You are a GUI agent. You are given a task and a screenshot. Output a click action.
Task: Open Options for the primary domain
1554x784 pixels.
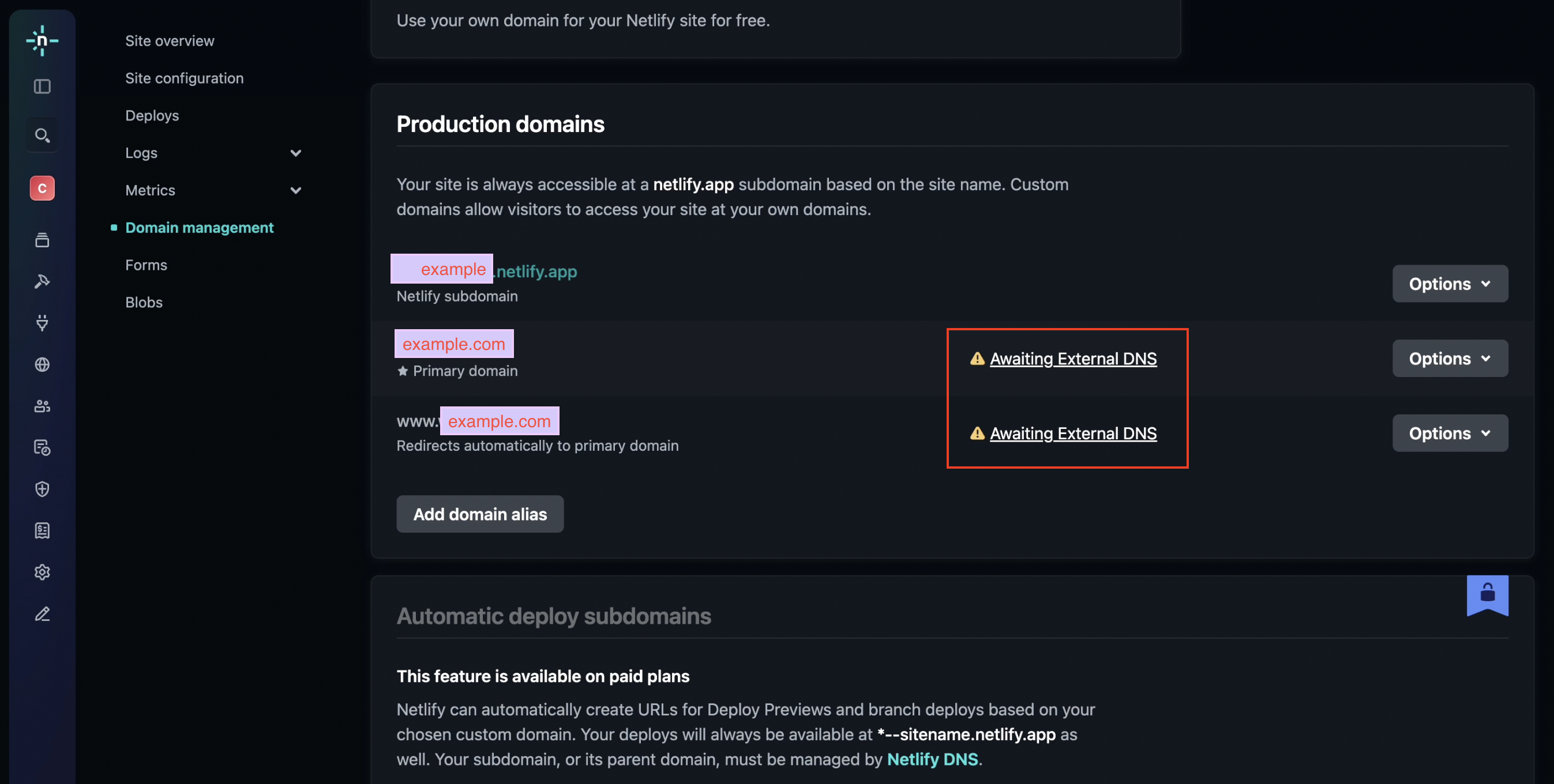pos(1450,358)
